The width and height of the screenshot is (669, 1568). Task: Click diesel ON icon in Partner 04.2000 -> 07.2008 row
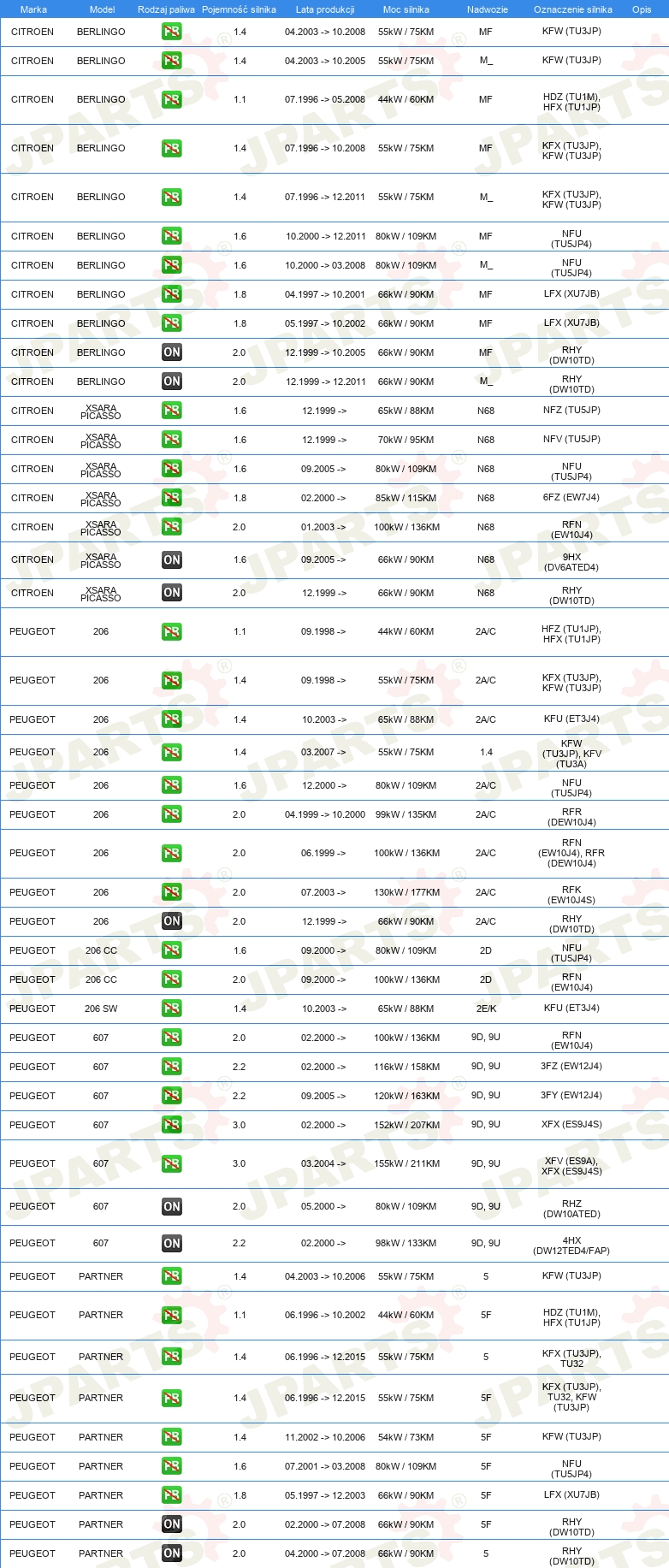point(172,1553)
